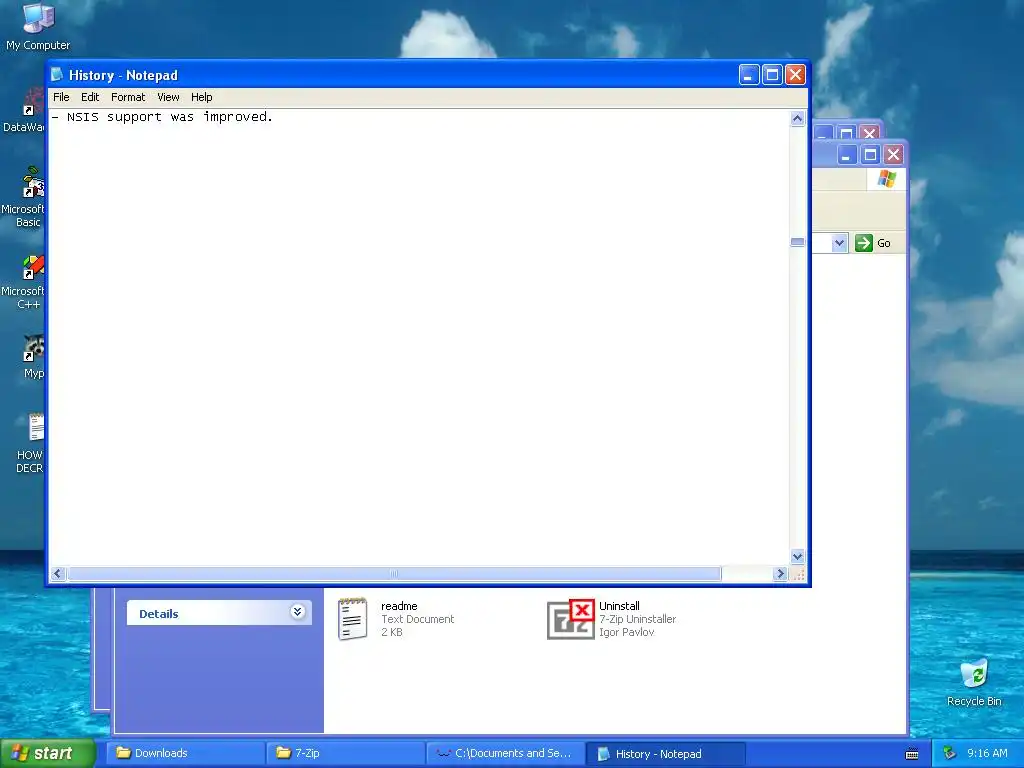Screen dimensions: 1024x768
Task: Click the horizontal scrollbar thumb in Notepad
Action: tap(394, 573)
